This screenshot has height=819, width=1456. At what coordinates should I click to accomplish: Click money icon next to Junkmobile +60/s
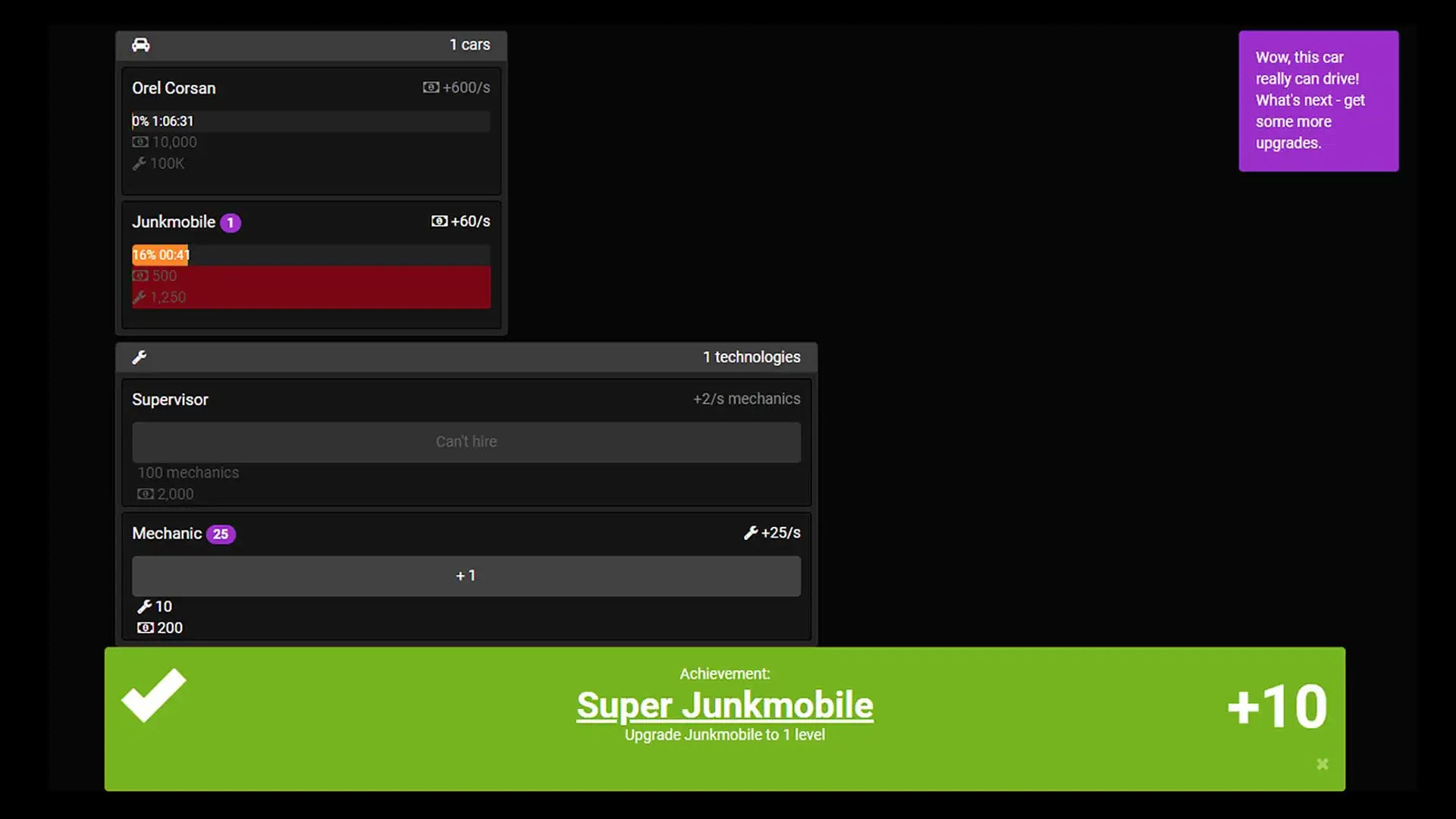coord(439,221)
